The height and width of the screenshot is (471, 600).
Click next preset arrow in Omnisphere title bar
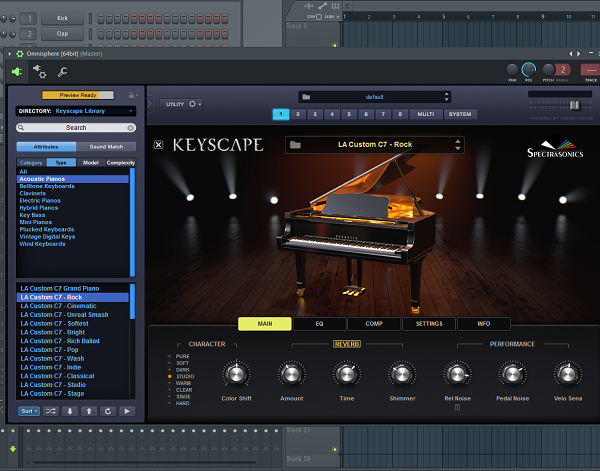click(x=579, y=54)
